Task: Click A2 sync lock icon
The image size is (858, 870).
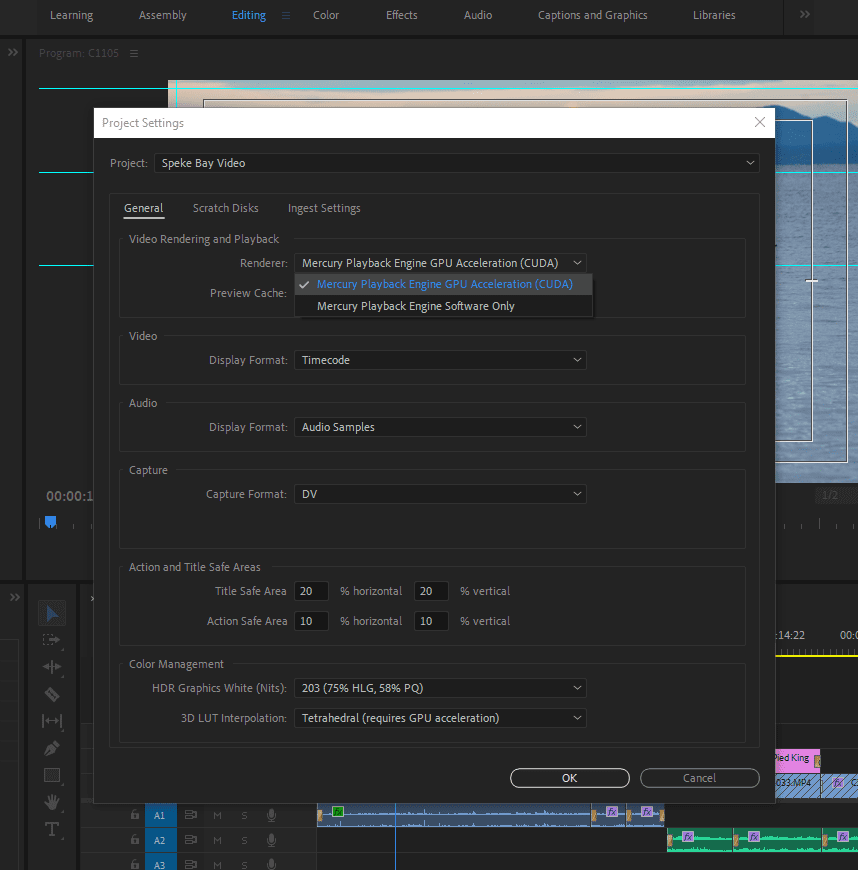Action: [190, 840]
